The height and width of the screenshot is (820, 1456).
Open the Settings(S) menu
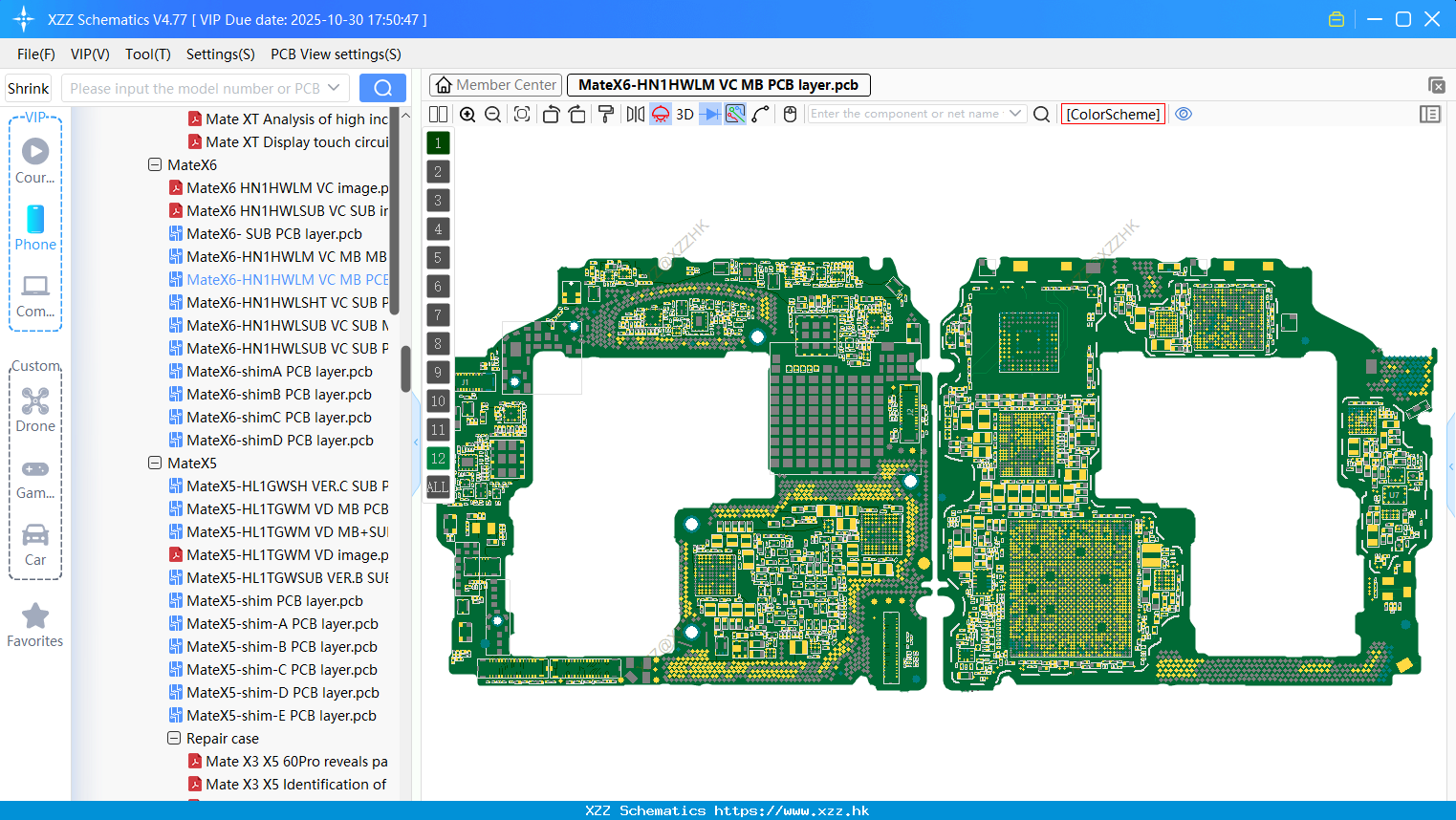(x=221, y=54)
